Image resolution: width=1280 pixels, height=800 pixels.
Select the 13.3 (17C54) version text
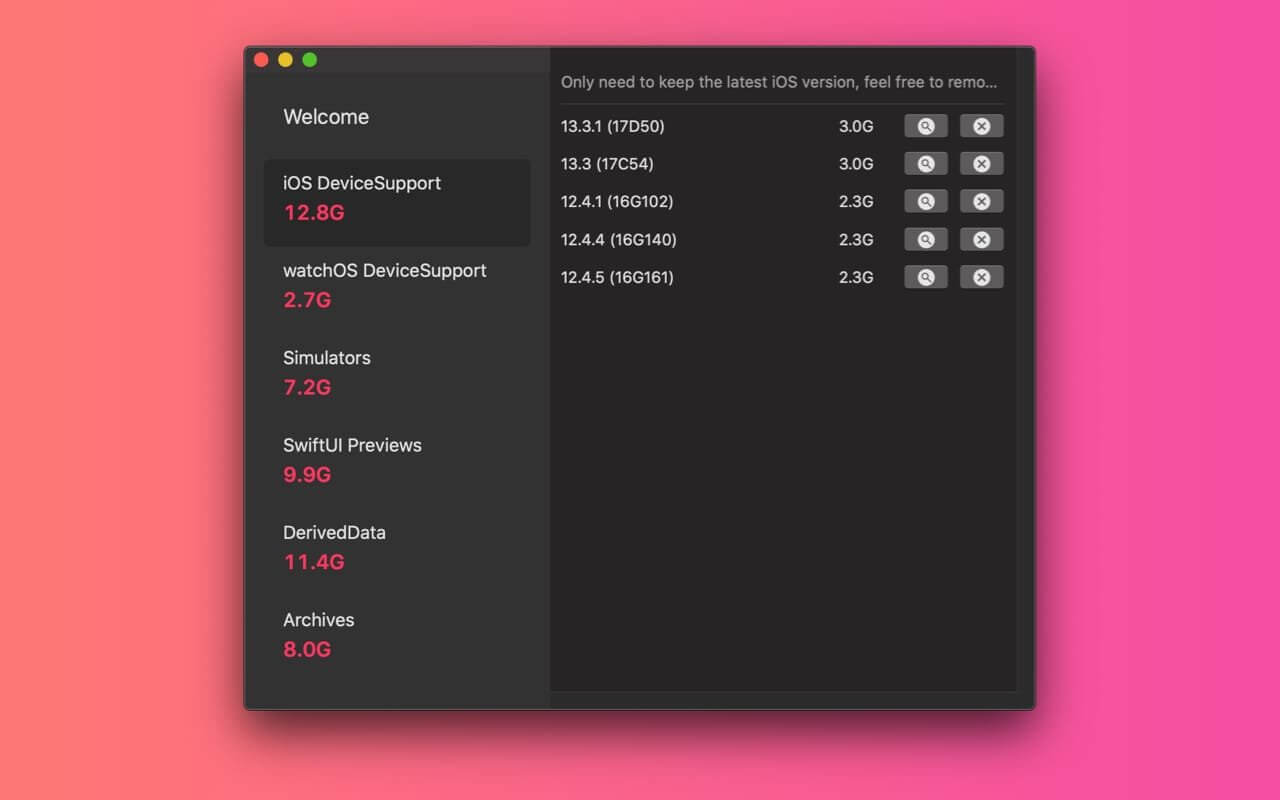pyautogui.click(x=607, y=164)
